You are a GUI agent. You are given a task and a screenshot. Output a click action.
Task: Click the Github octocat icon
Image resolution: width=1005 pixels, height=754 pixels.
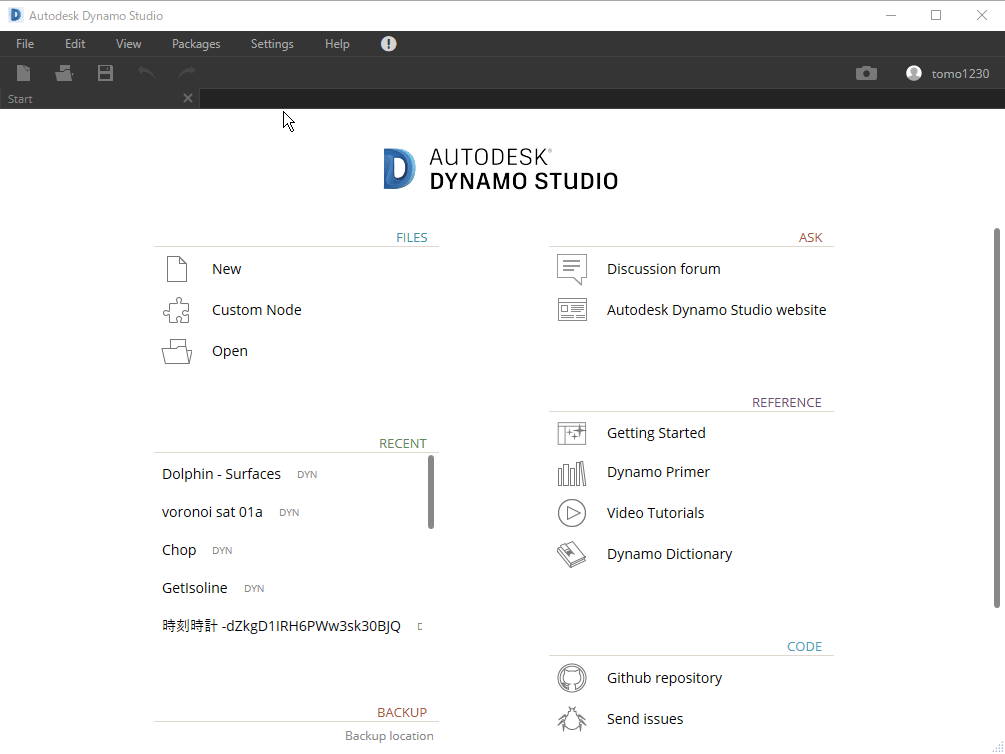[572, 678]
